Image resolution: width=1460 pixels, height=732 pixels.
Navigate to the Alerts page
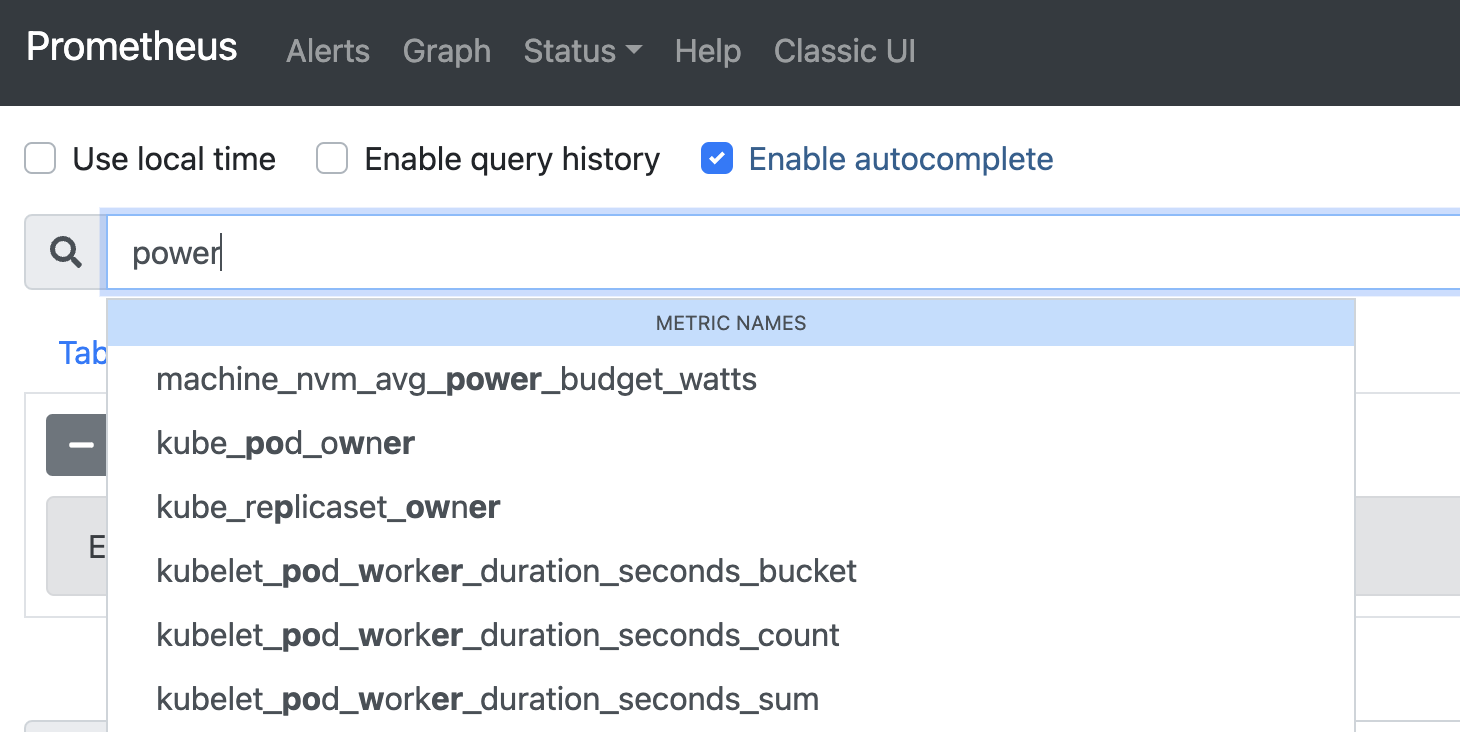pyautogui.click(x=327, y=51)
